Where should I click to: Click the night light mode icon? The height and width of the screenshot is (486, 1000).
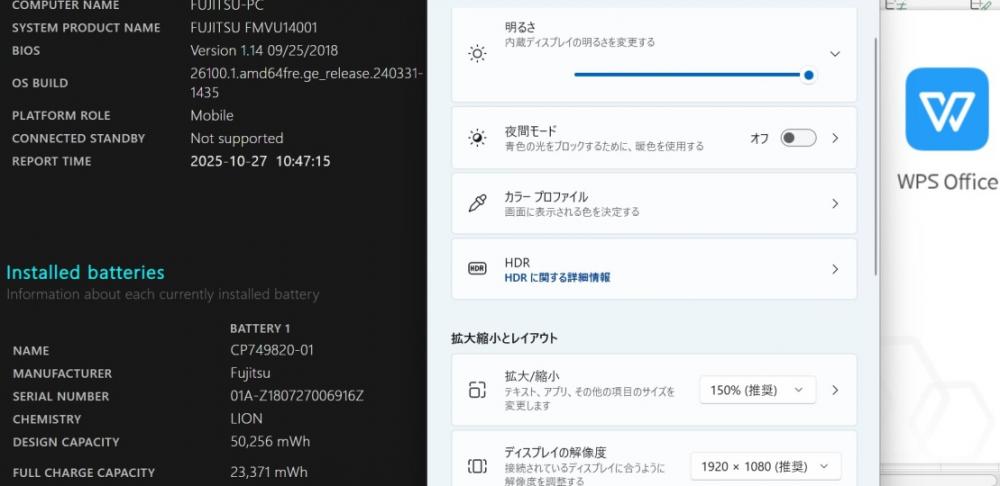(477, 138)
